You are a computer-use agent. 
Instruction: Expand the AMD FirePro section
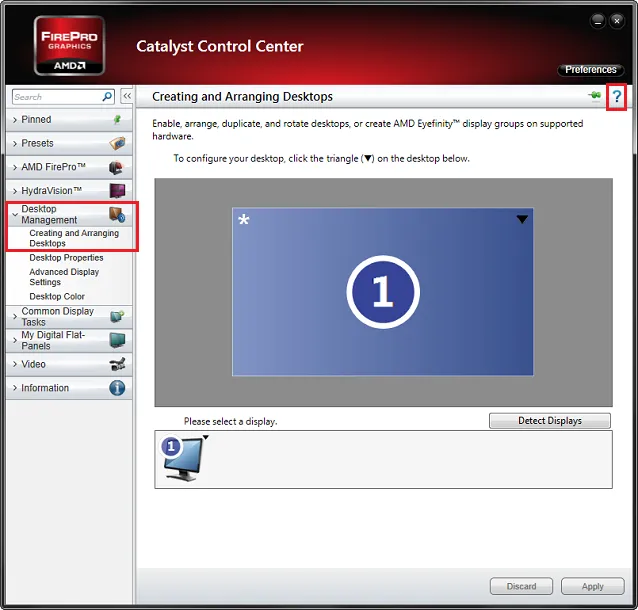(x=54, y=167)
